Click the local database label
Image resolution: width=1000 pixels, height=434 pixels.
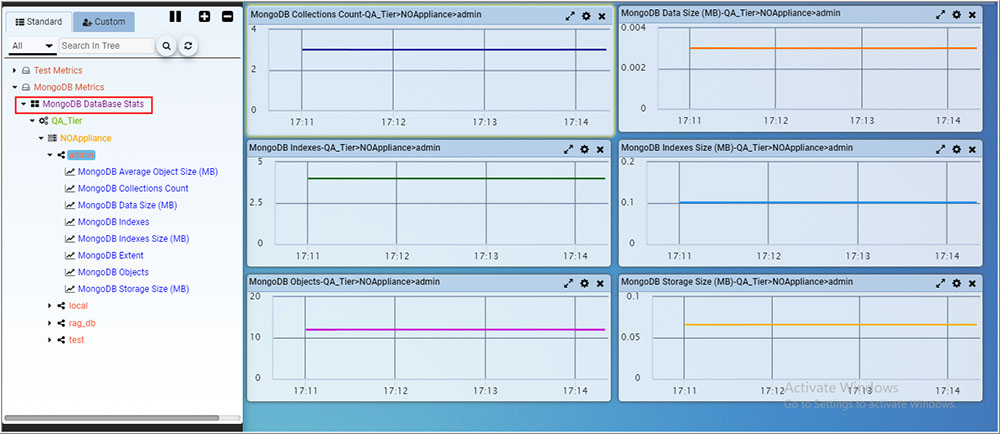pyautogui.click(x=78, y=306)
